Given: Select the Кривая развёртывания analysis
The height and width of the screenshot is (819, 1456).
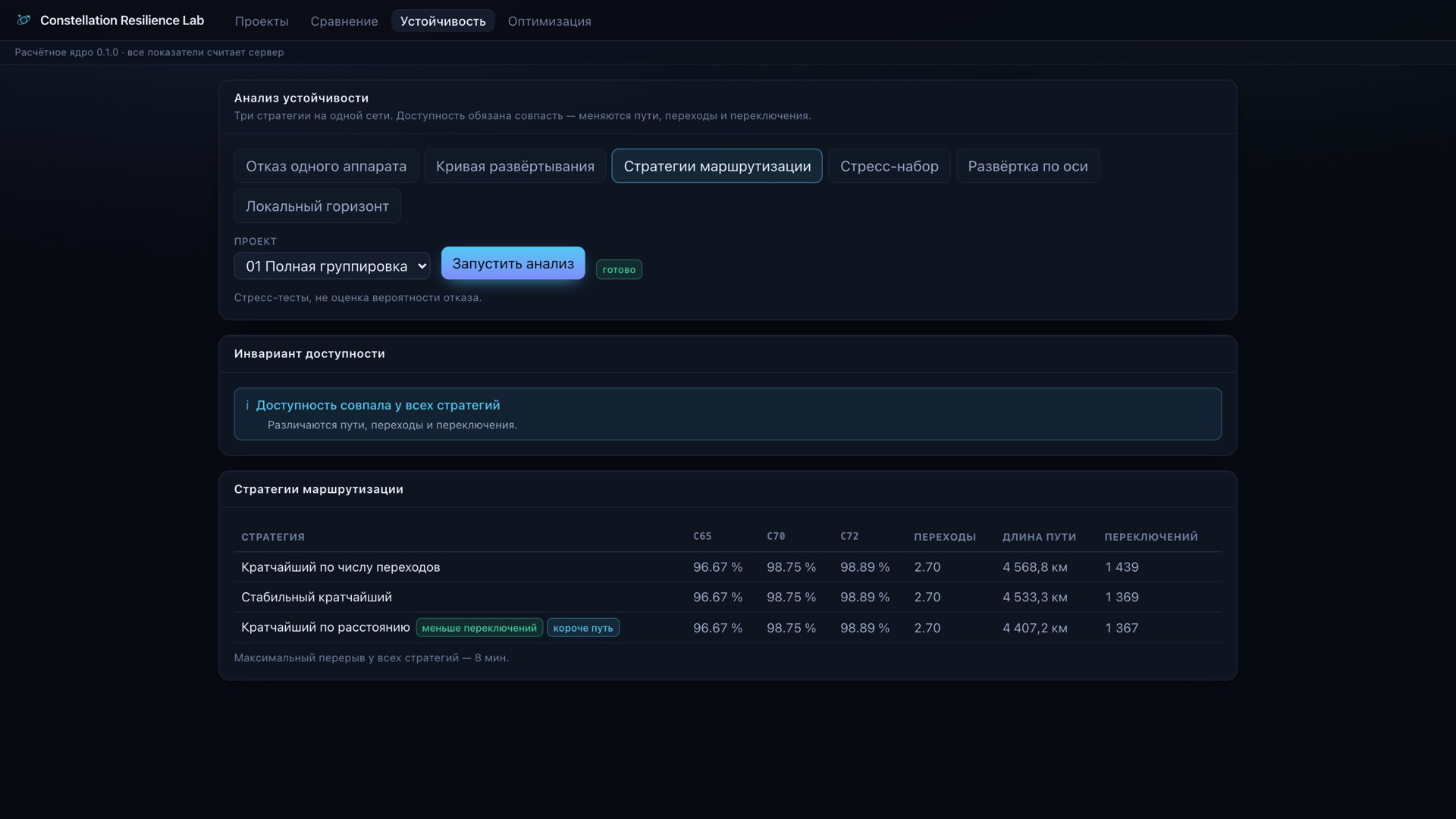Looking at the screenshot, I should pyautogui.click(x=515, y=166).
